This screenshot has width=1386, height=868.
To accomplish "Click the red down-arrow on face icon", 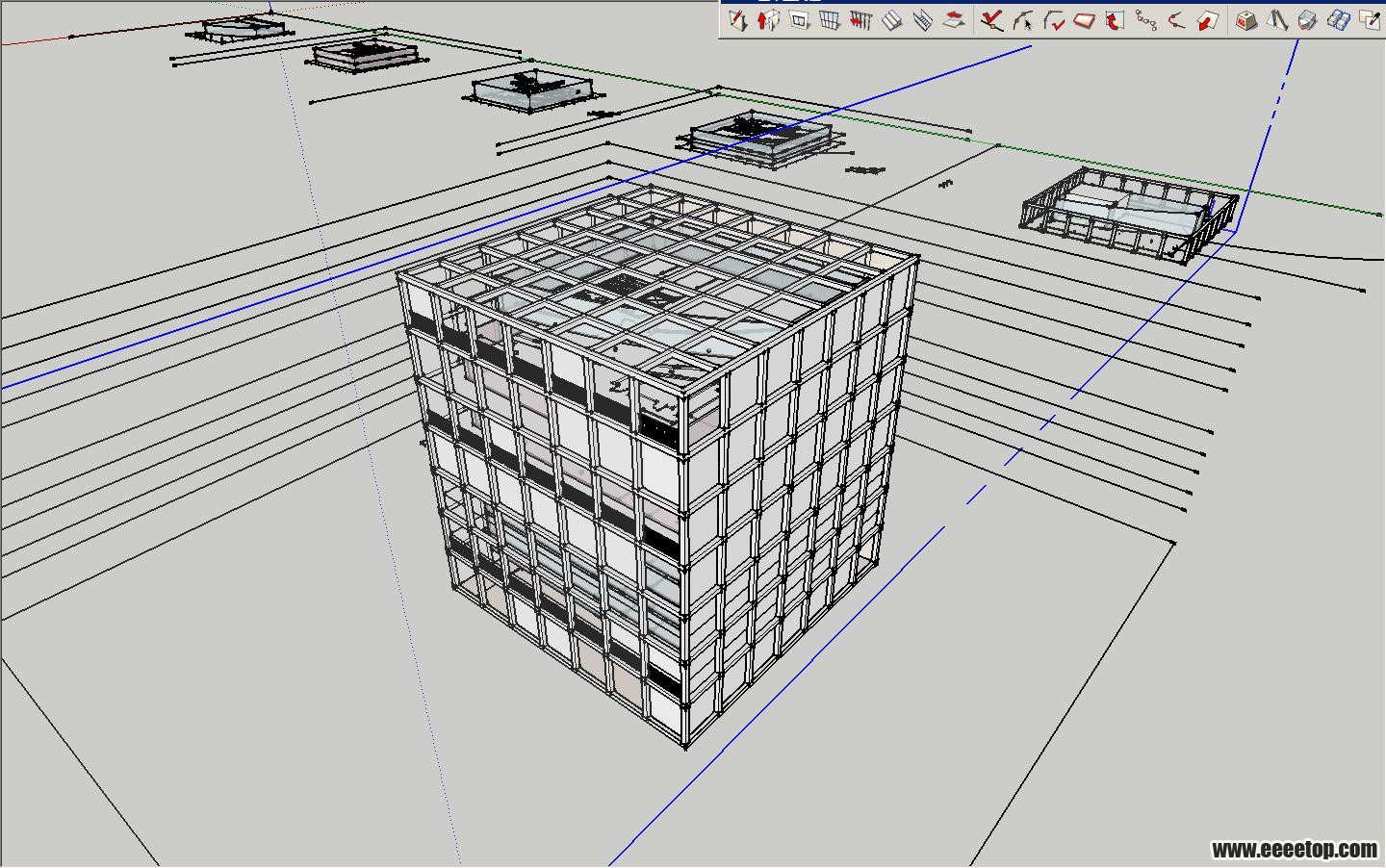I will click(1207, 20).
